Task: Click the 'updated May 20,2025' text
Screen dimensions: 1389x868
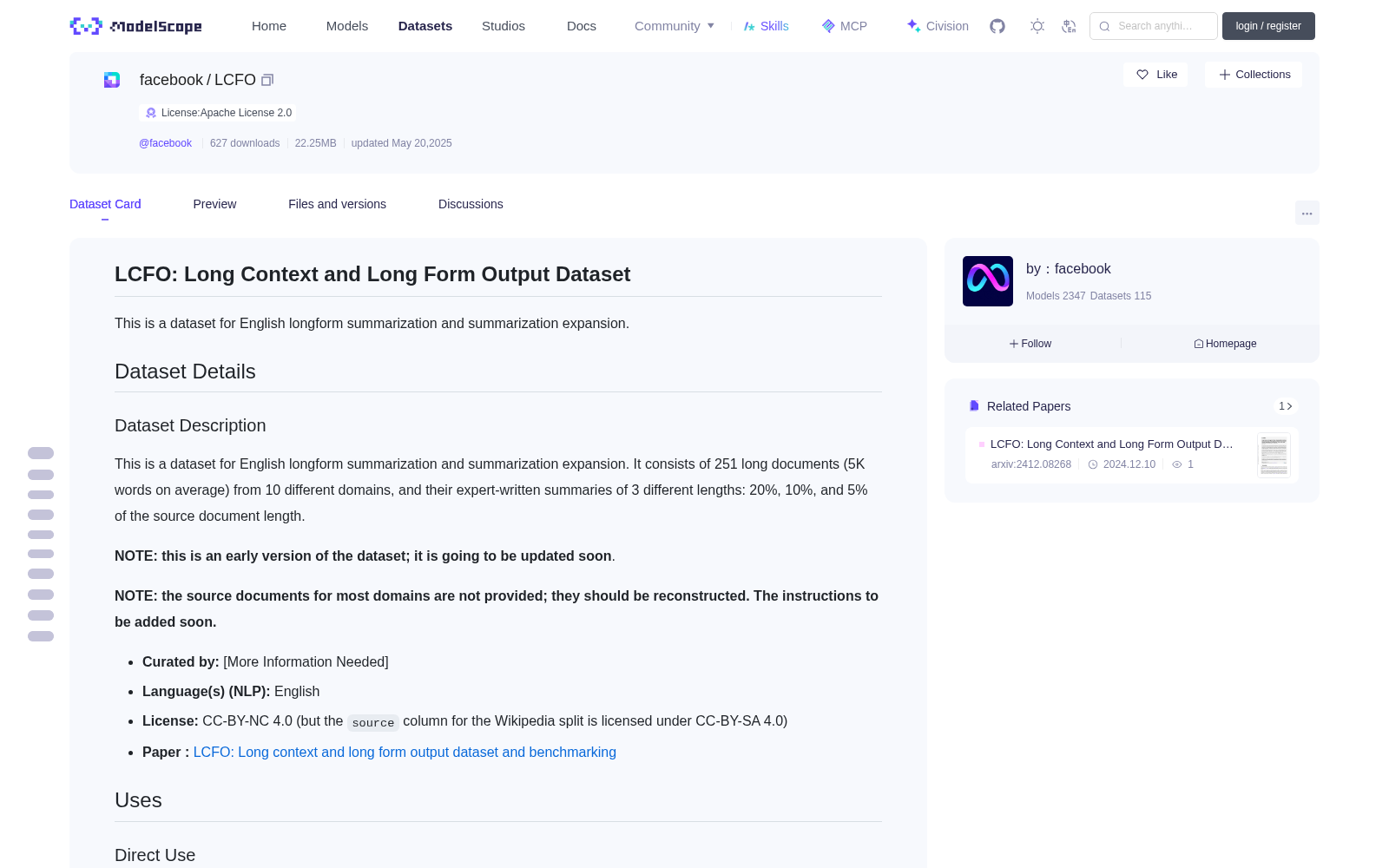Action: [x=401, y=143]
